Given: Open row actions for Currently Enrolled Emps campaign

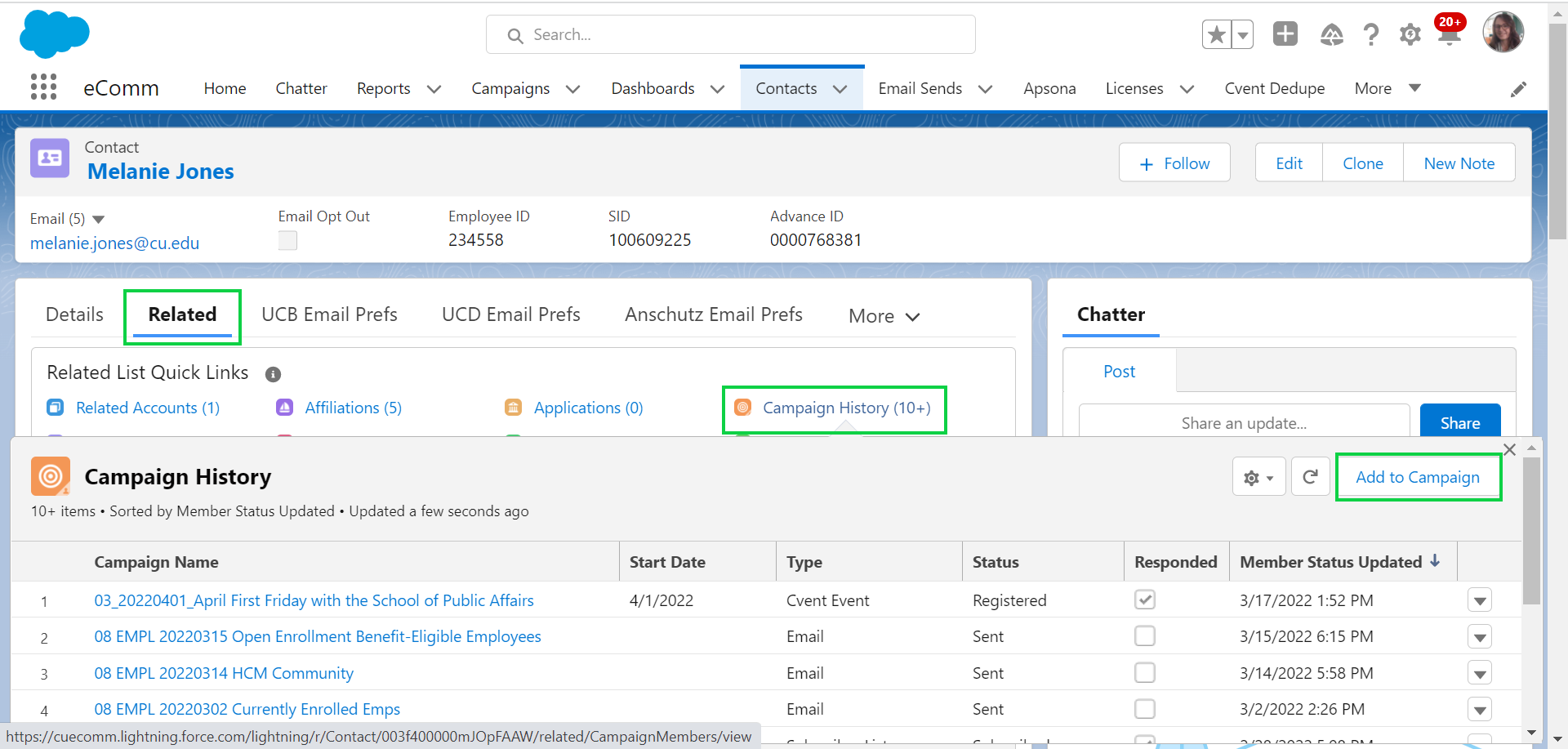Looking at the screenshot, I should [1480, 709].
